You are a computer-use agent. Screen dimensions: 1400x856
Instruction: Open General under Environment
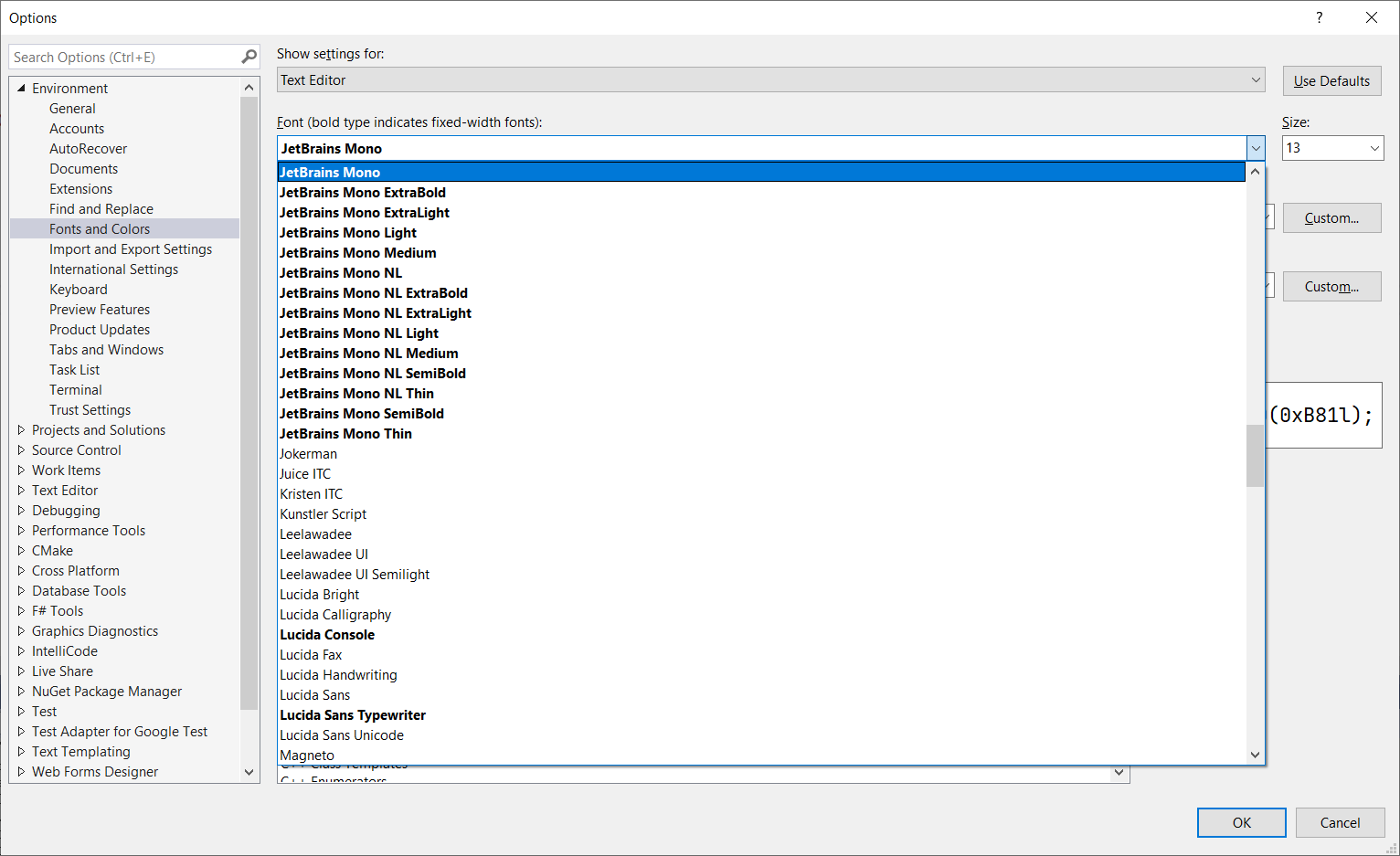coord(72,108)
